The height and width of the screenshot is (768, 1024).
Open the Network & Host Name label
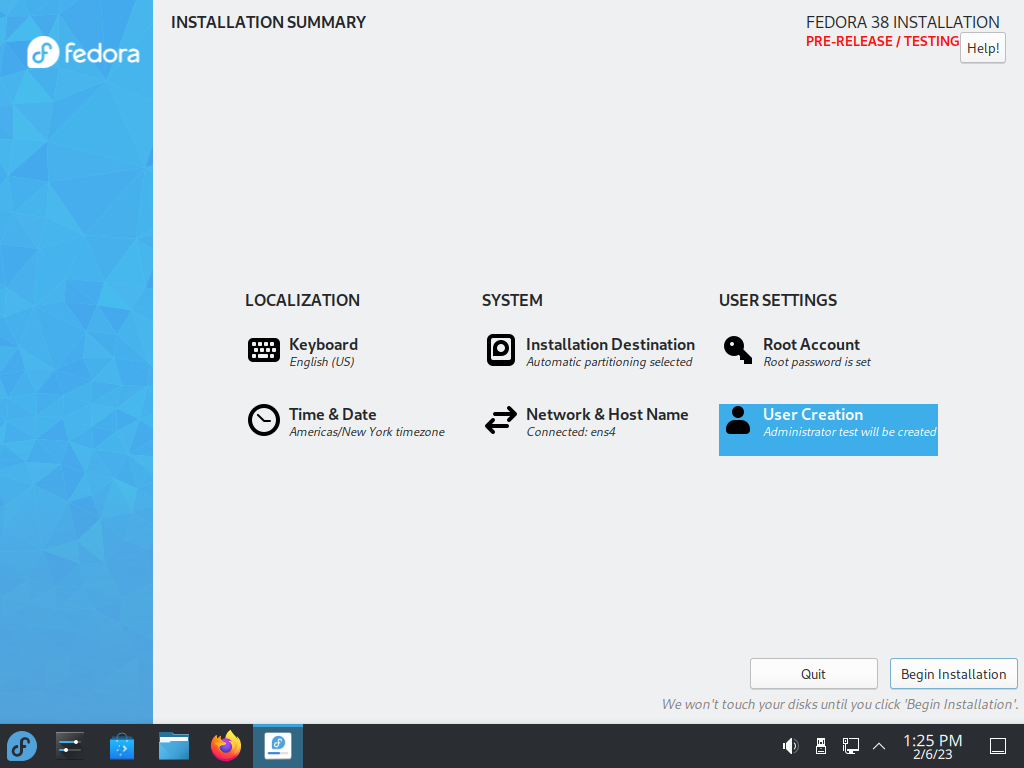tap(607, 414)
